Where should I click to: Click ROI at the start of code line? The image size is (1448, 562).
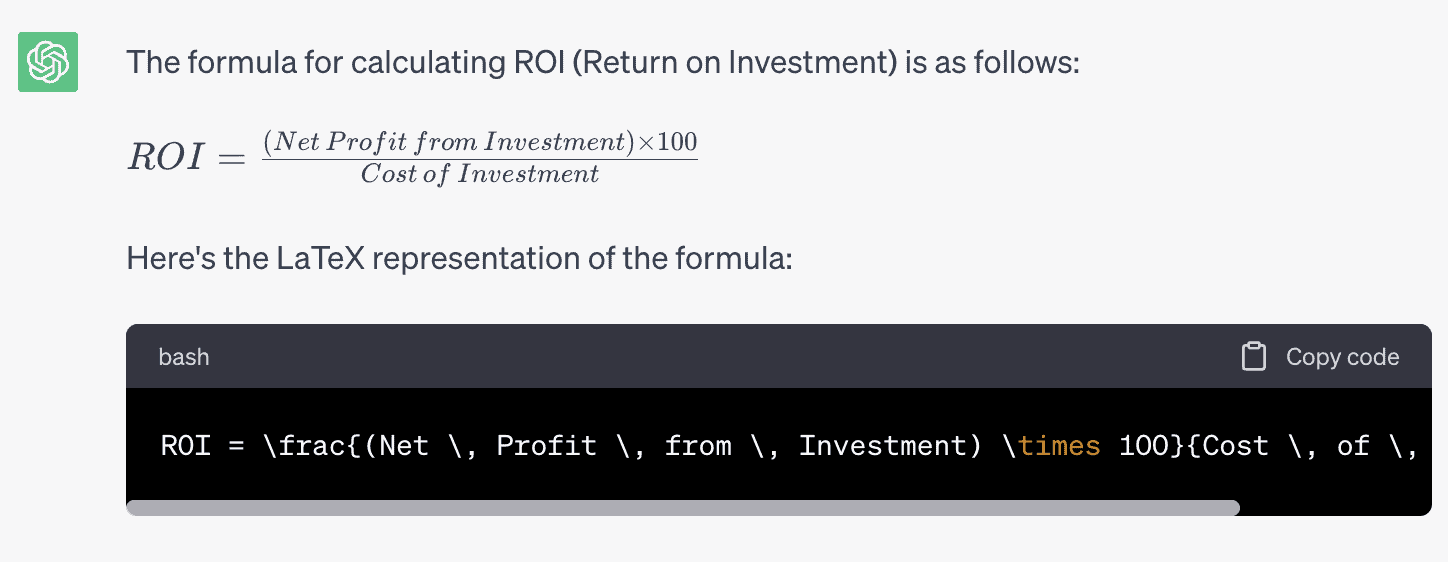(x=186, y=445)
